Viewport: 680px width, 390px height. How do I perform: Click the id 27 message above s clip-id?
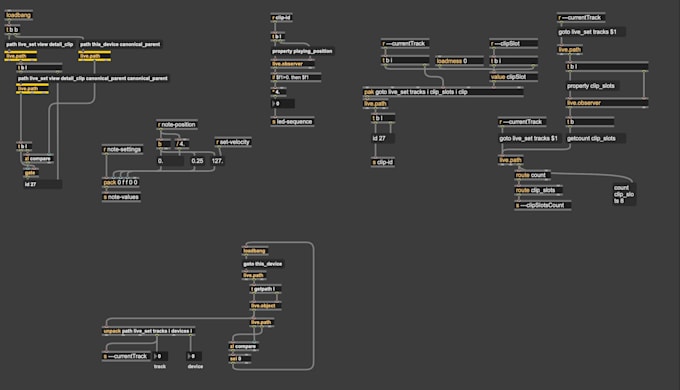pos(383,138)
